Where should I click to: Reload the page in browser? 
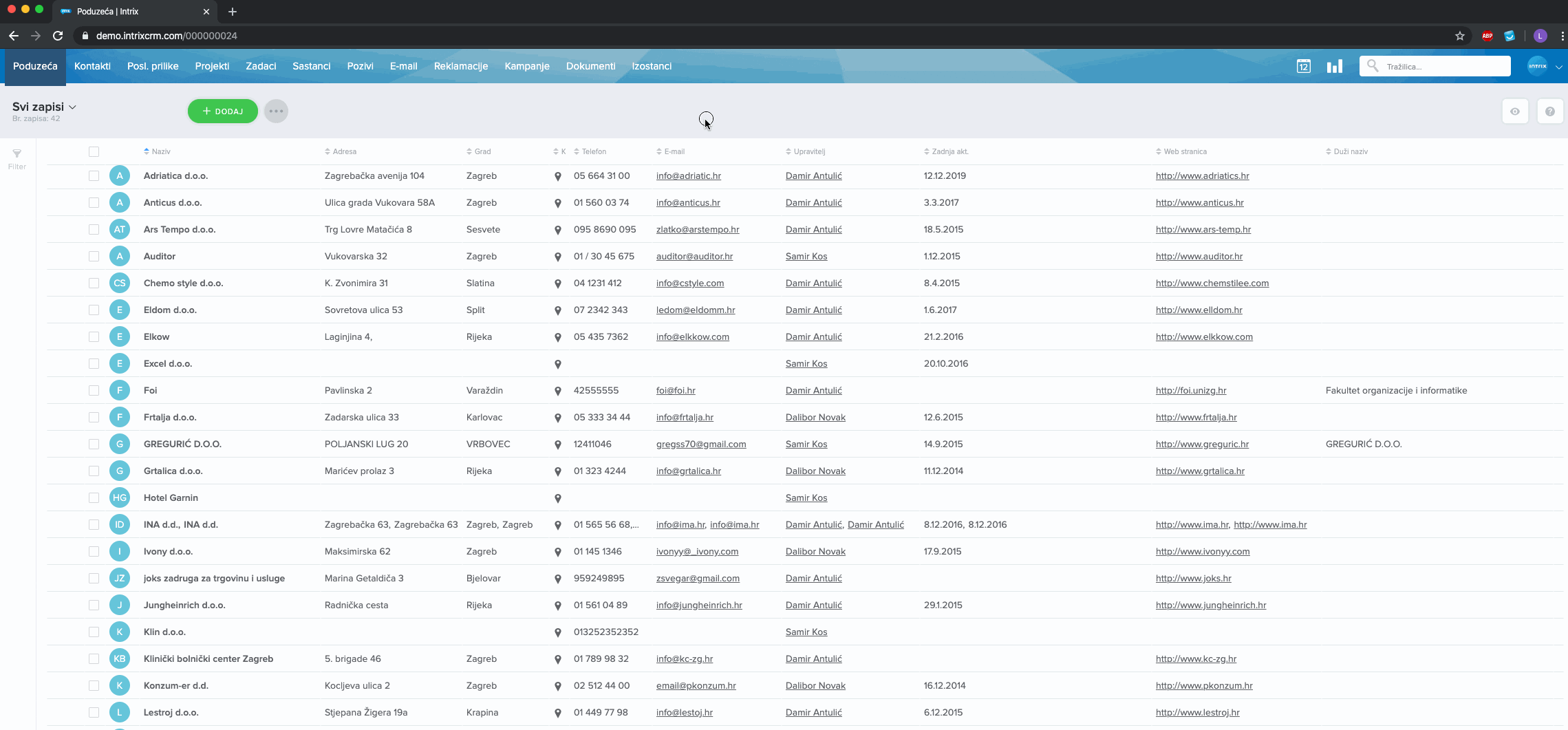[x=58, y=36]
